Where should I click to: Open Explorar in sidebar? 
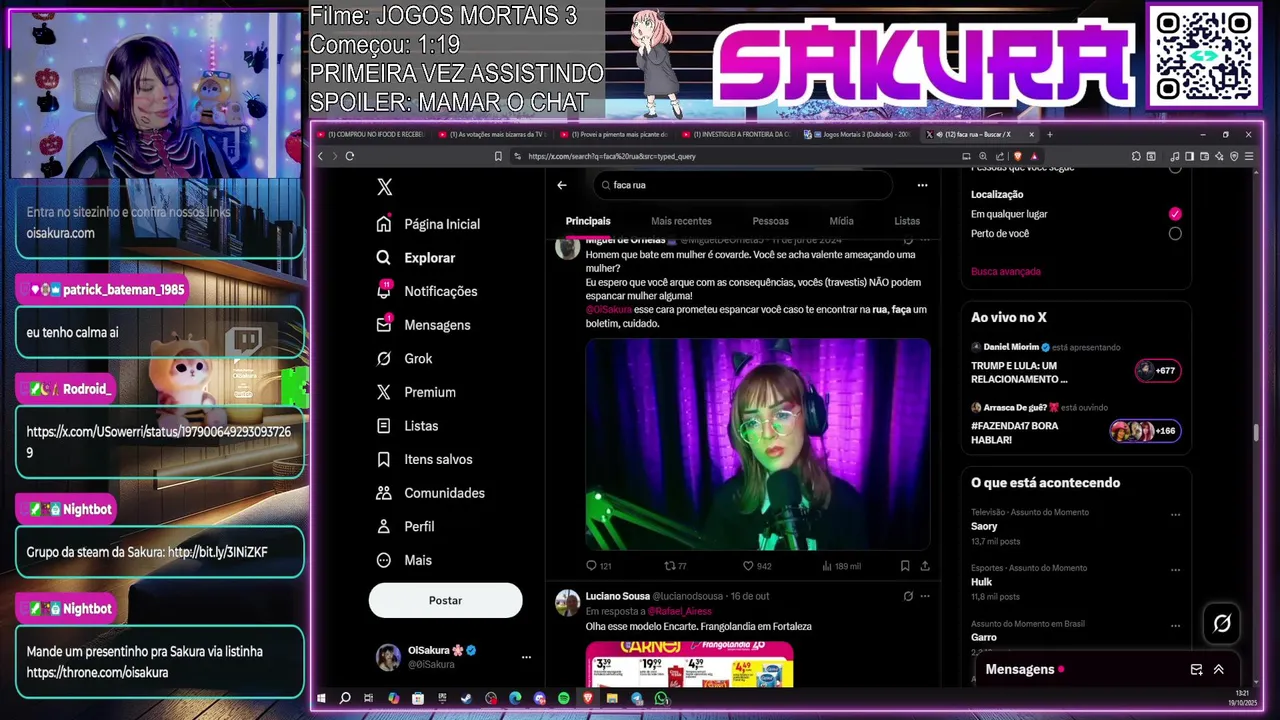click(416, 258)
